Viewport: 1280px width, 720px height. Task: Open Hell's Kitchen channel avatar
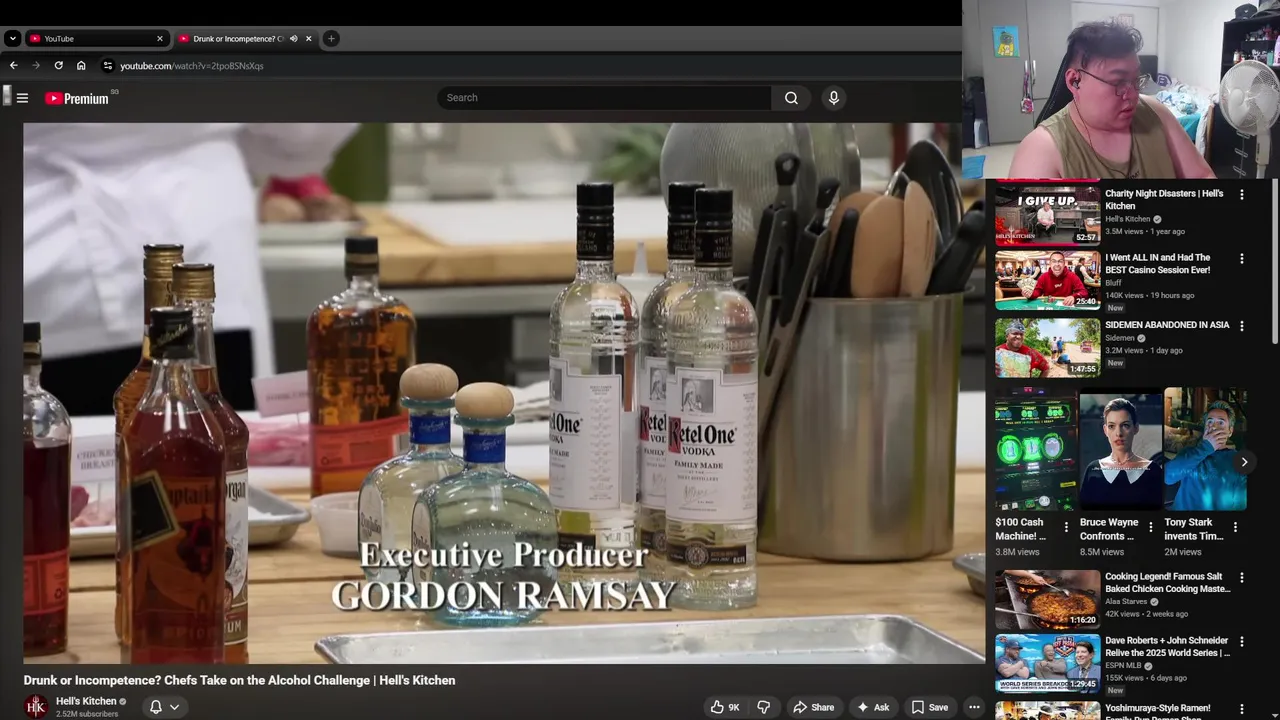click(x=36, y=707)
